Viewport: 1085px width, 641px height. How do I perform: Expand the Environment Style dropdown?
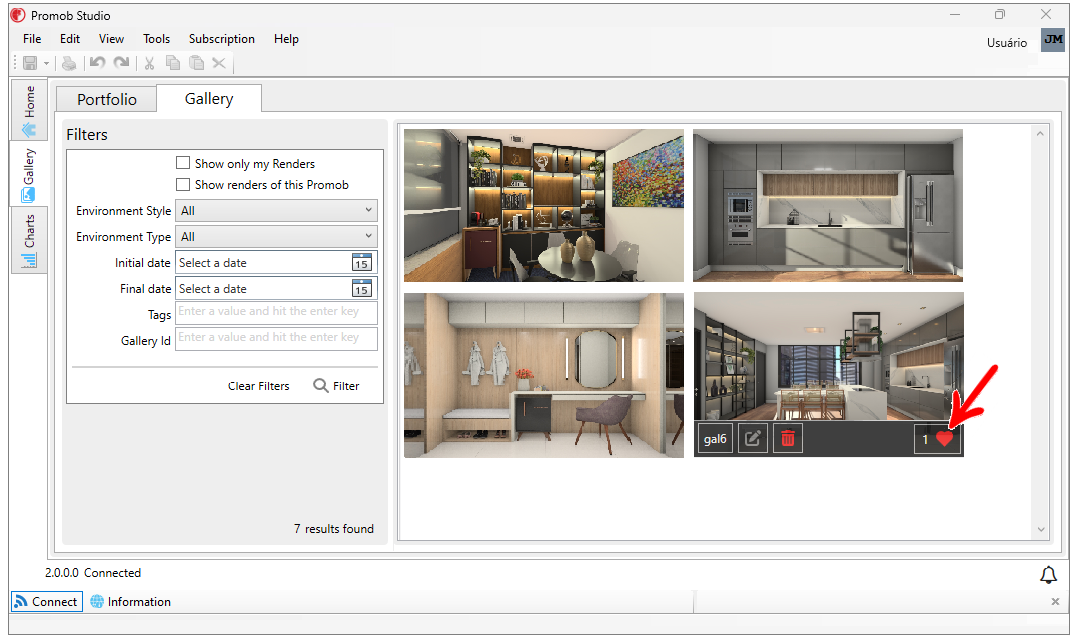coord(276,210)
